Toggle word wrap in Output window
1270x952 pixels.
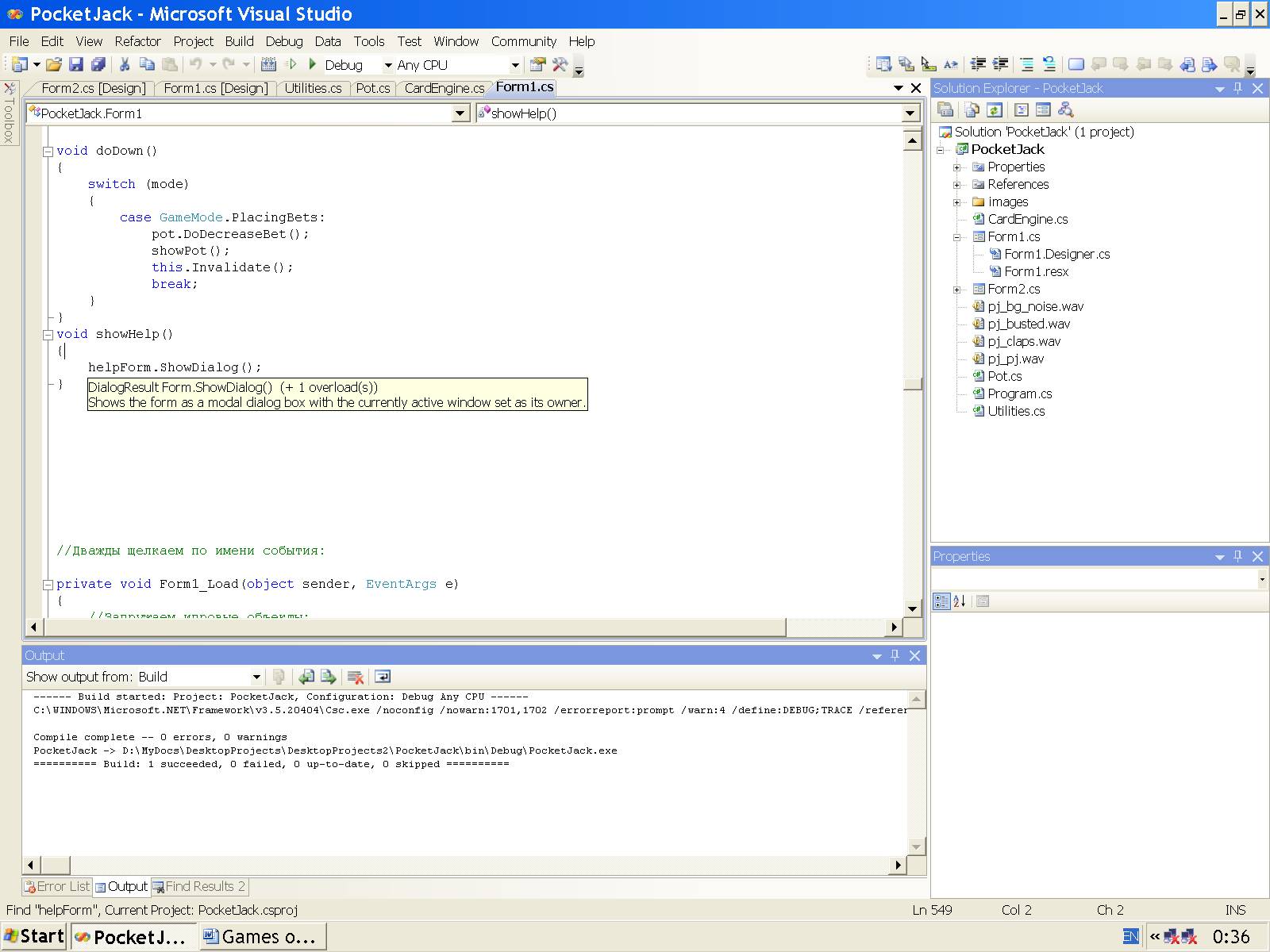tap(383, 677)
